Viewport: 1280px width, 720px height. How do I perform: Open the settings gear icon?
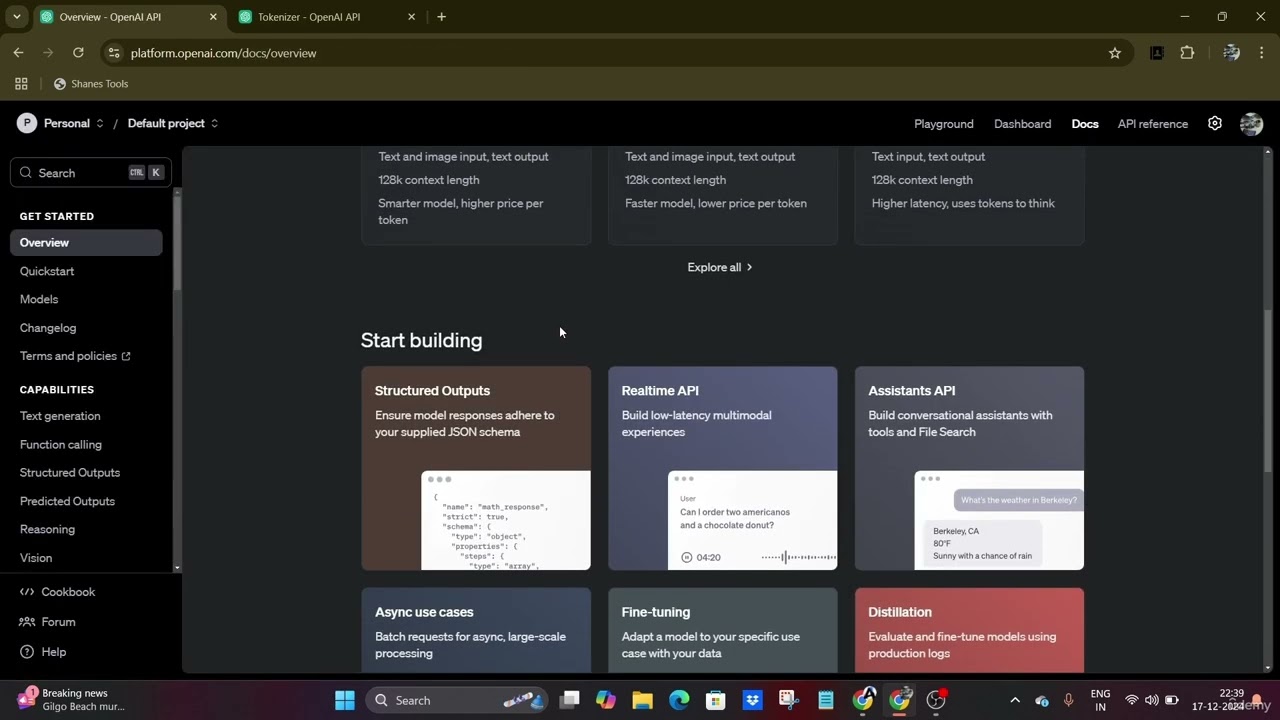click(x=1214, y=123)
